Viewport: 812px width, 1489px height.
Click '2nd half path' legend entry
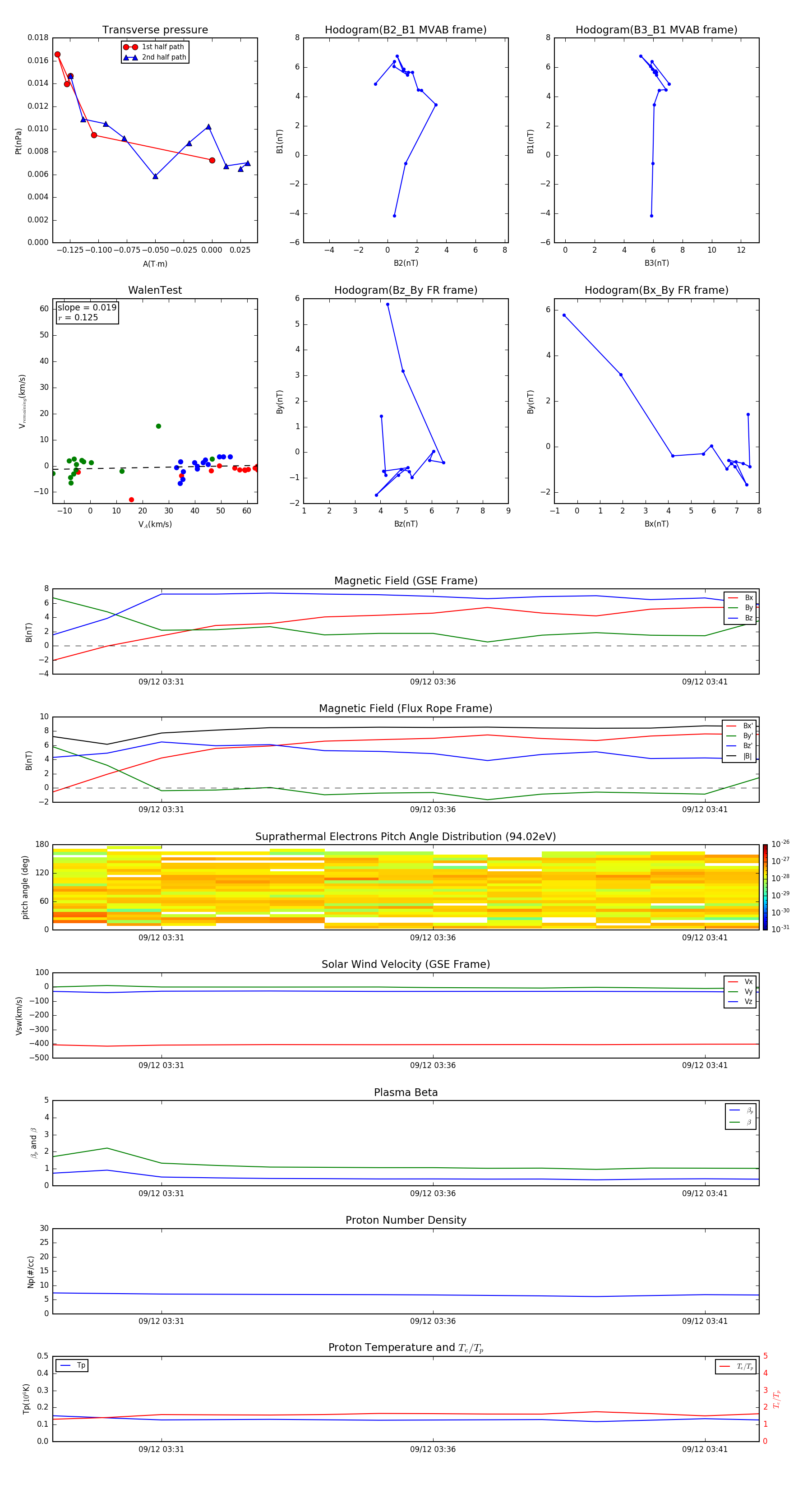[x=155, y=57]
